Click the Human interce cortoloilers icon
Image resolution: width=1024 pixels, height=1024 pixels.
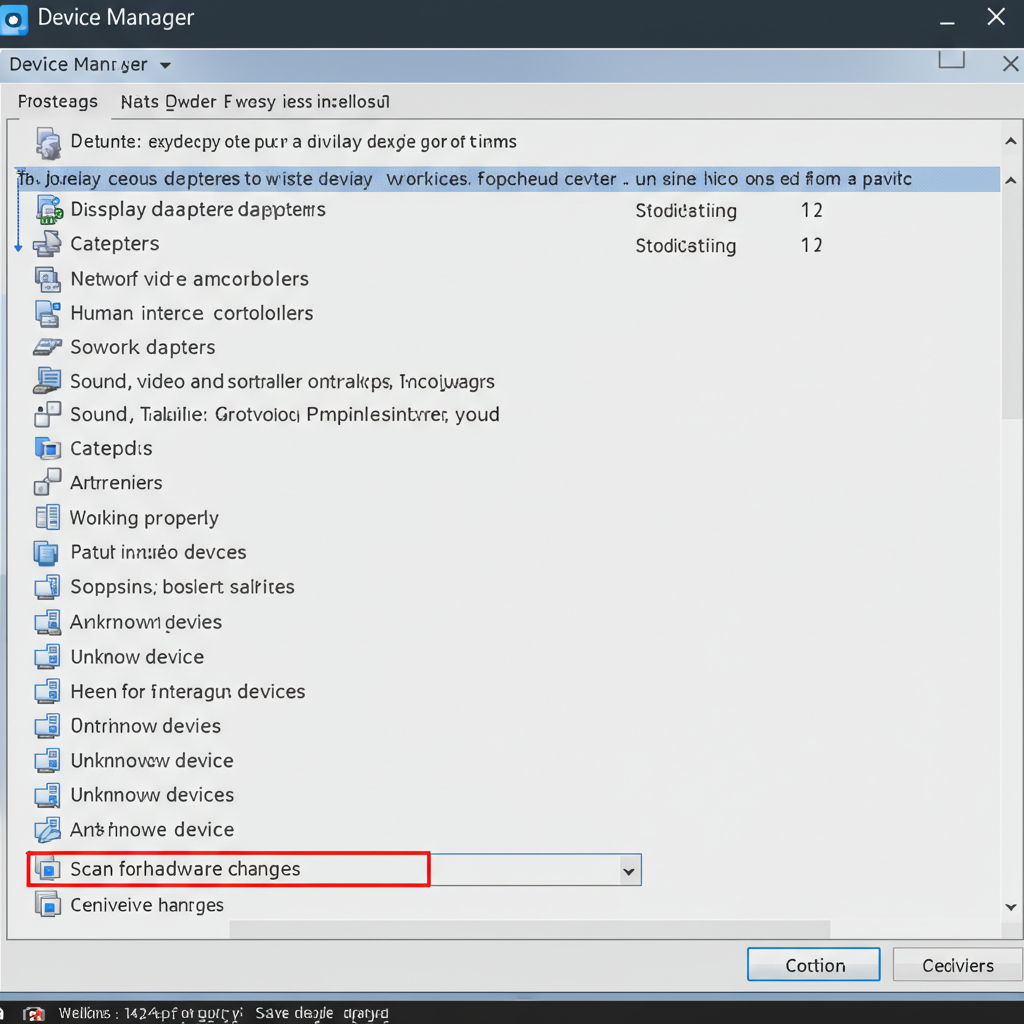[48, 313]
